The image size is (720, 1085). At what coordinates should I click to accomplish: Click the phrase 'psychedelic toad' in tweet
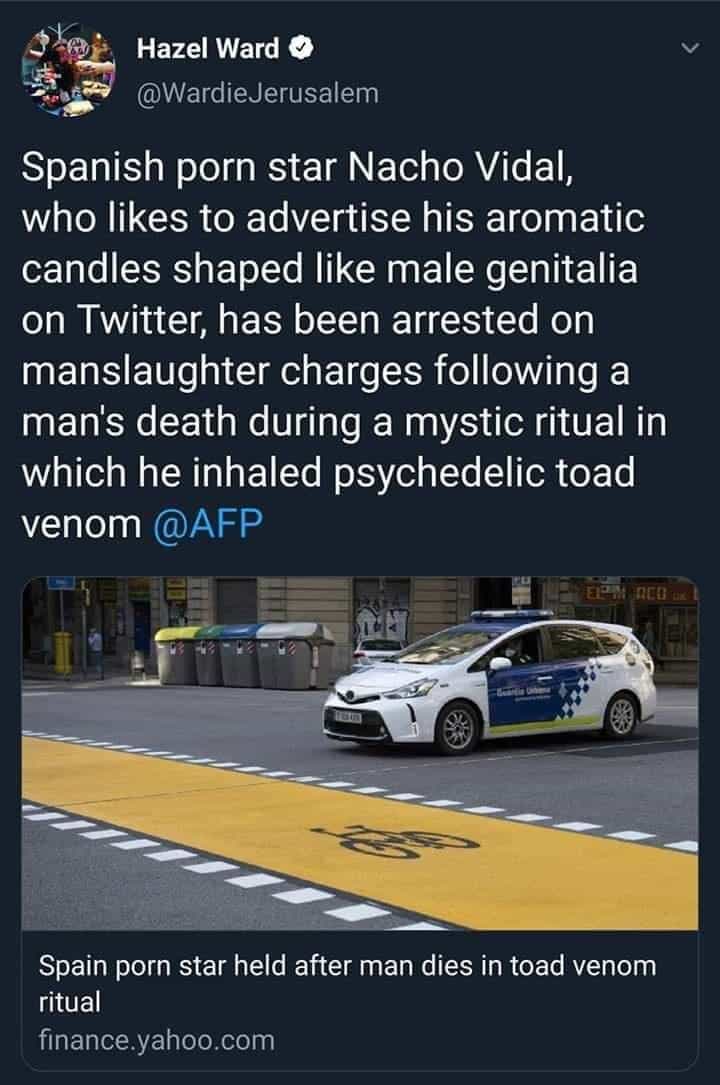coord(484,473)
